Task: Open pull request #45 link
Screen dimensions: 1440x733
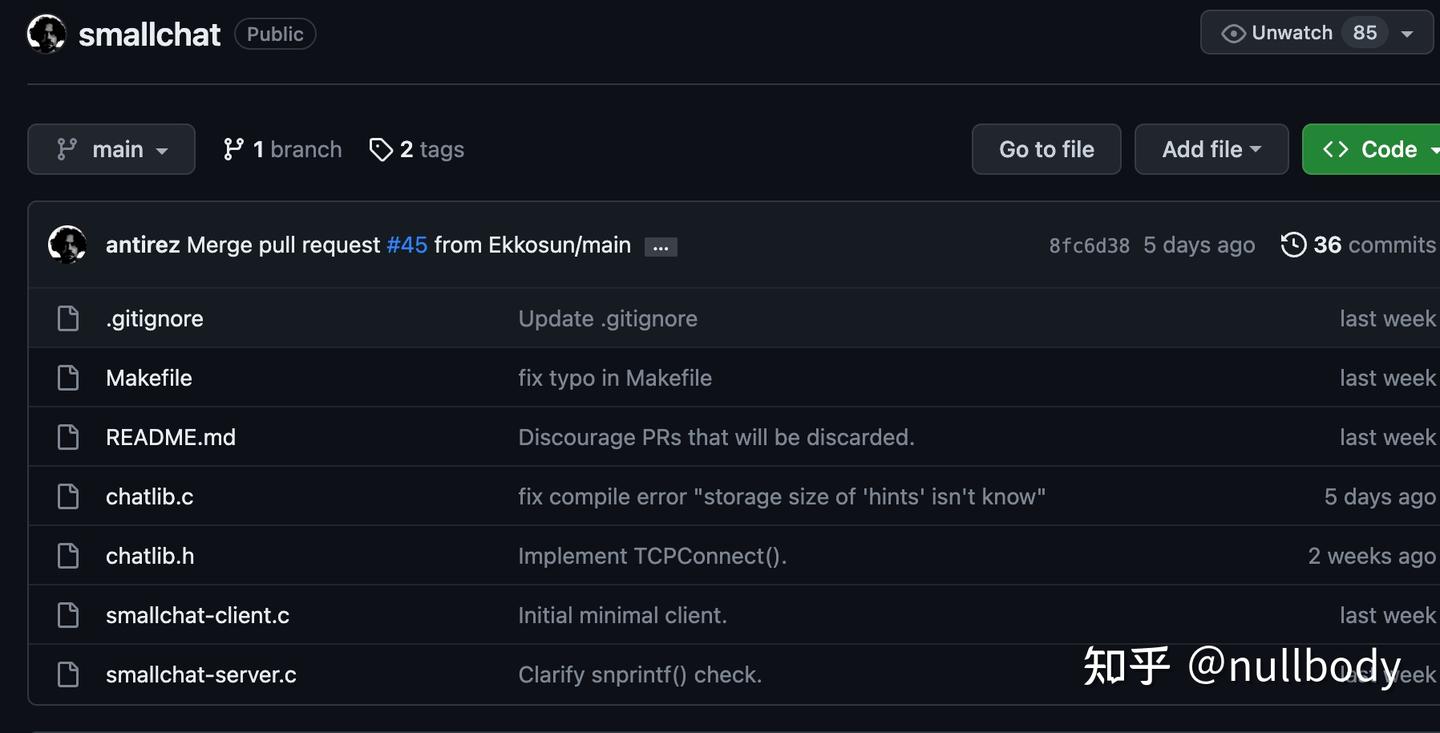Action: 407,245
